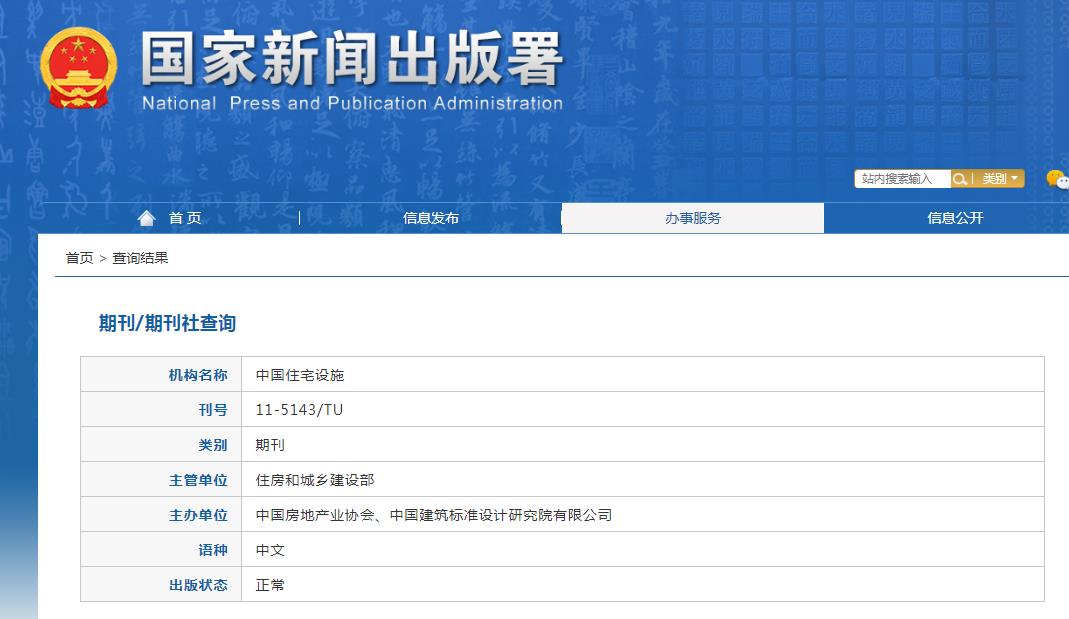Click the WeChat icon at top right
Image resolution: width=1069 pixels, height=619 pixels.
point(1057,178)
